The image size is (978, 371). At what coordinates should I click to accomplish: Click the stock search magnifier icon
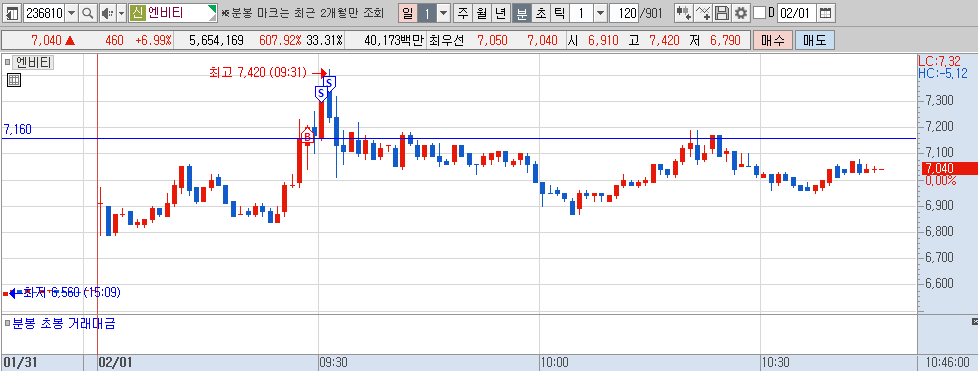[x=88, y=12]
